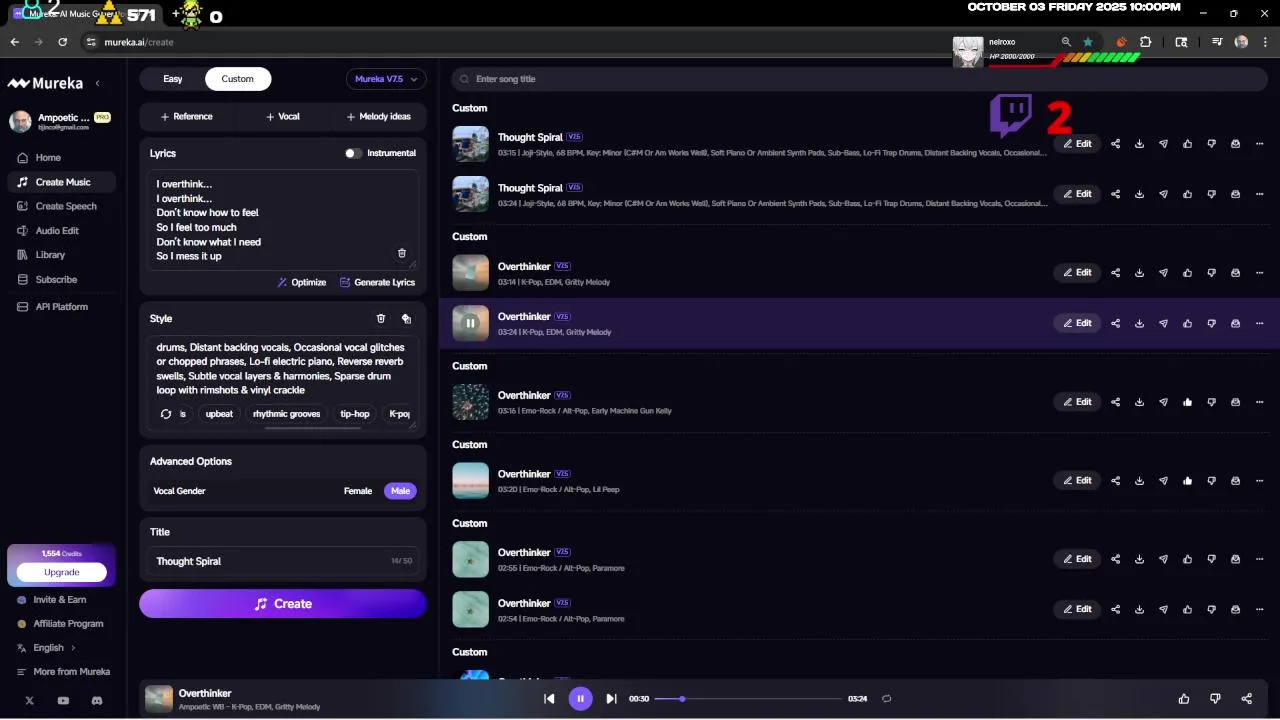Click Generate Lyrics
Image resolution: width=1280 pixels, height=720 pixels.
(x=377, y=283)
